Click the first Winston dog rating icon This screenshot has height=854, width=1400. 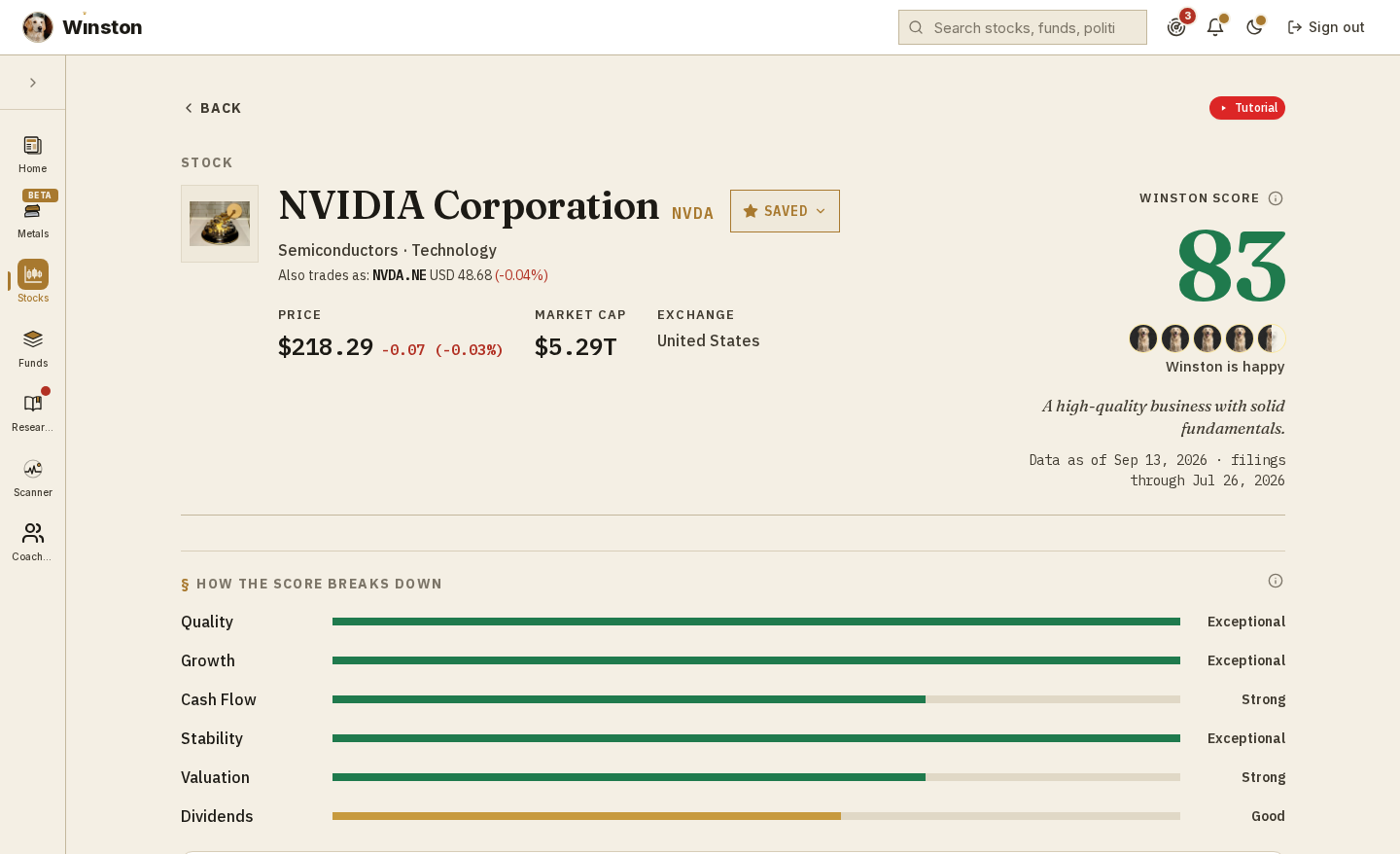[1143, 338]
